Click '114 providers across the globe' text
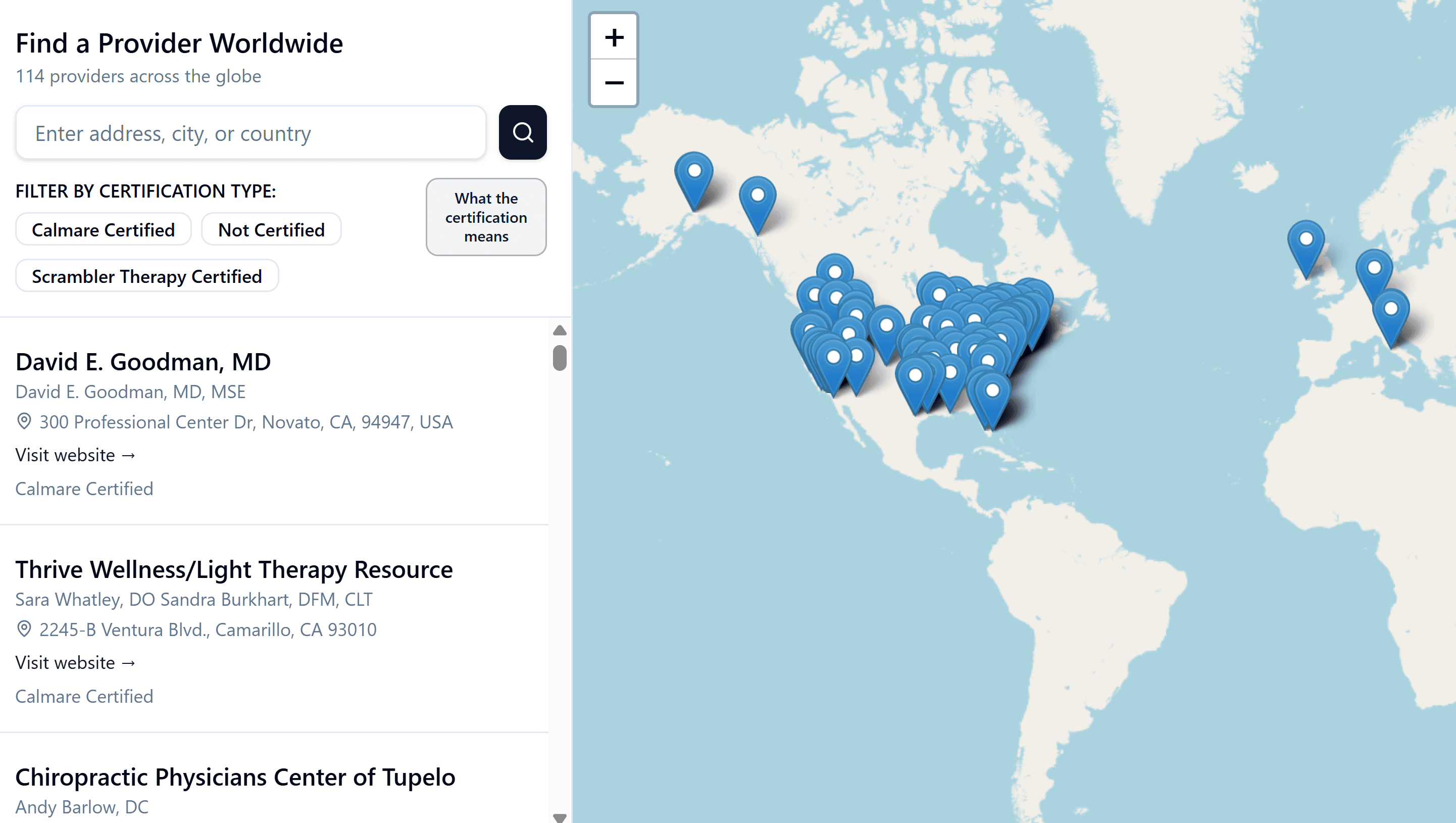 tap(138, 76)
